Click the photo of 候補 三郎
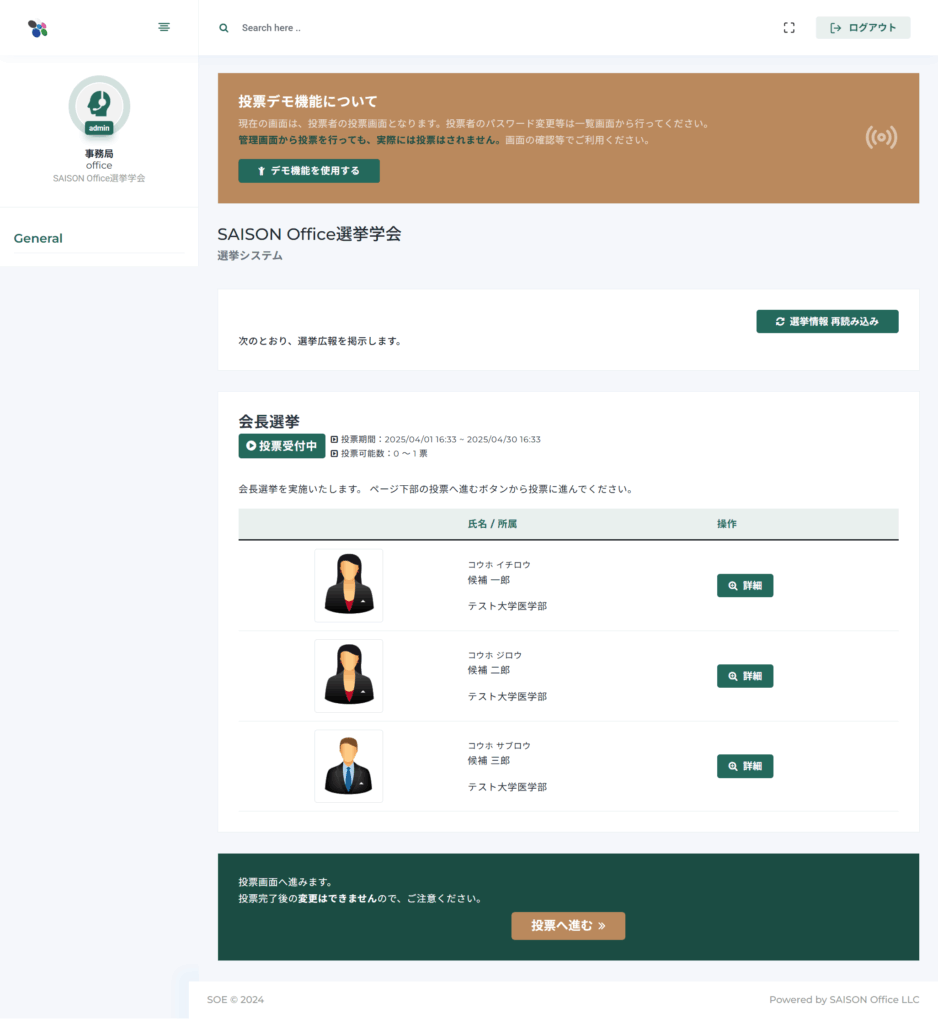Image resolution: width=938 pixels, height=1024 pixels. (x=349, y=766)
